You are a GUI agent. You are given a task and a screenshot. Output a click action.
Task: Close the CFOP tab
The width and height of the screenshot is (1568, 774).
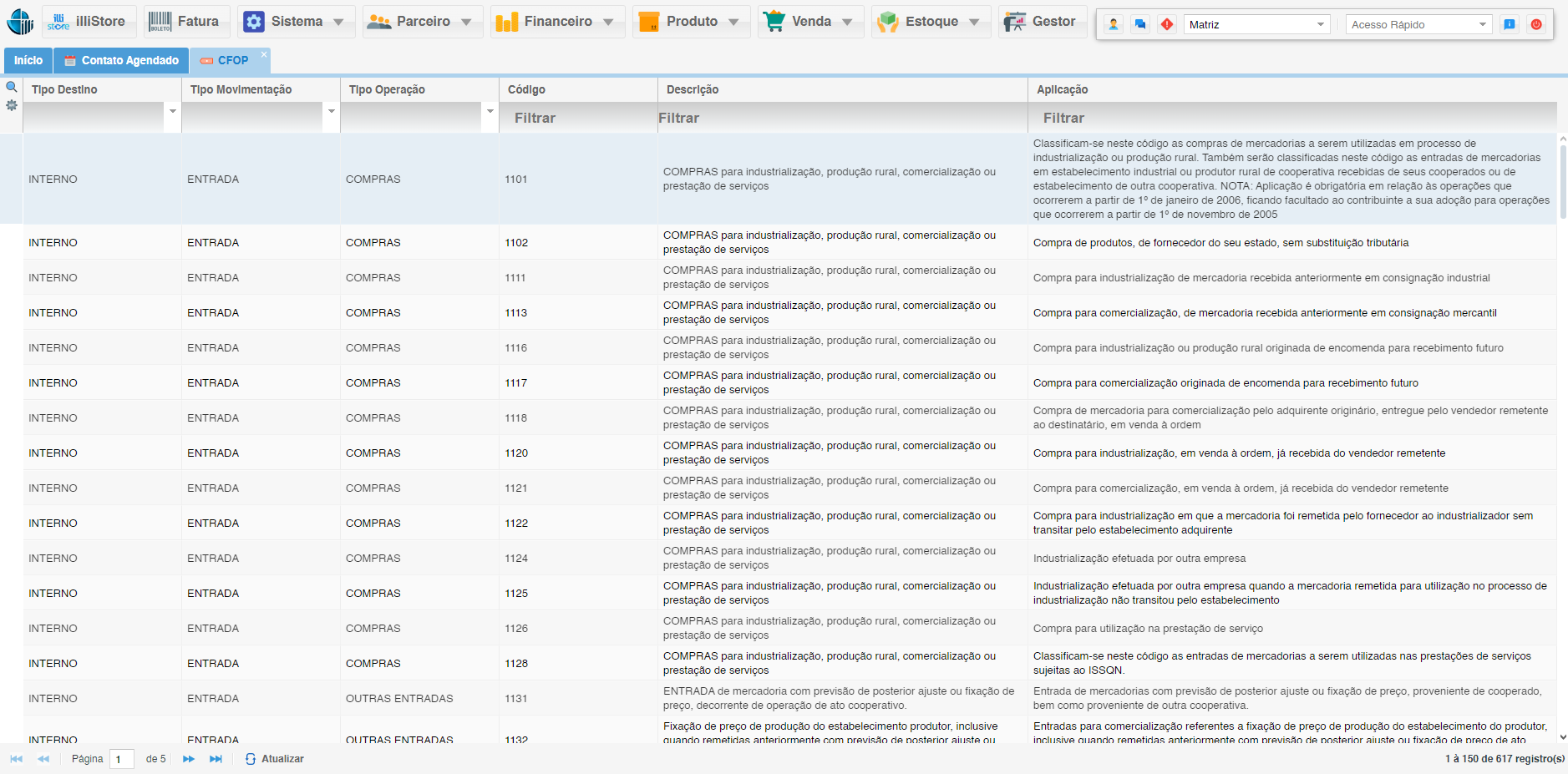tap(264, 54)
